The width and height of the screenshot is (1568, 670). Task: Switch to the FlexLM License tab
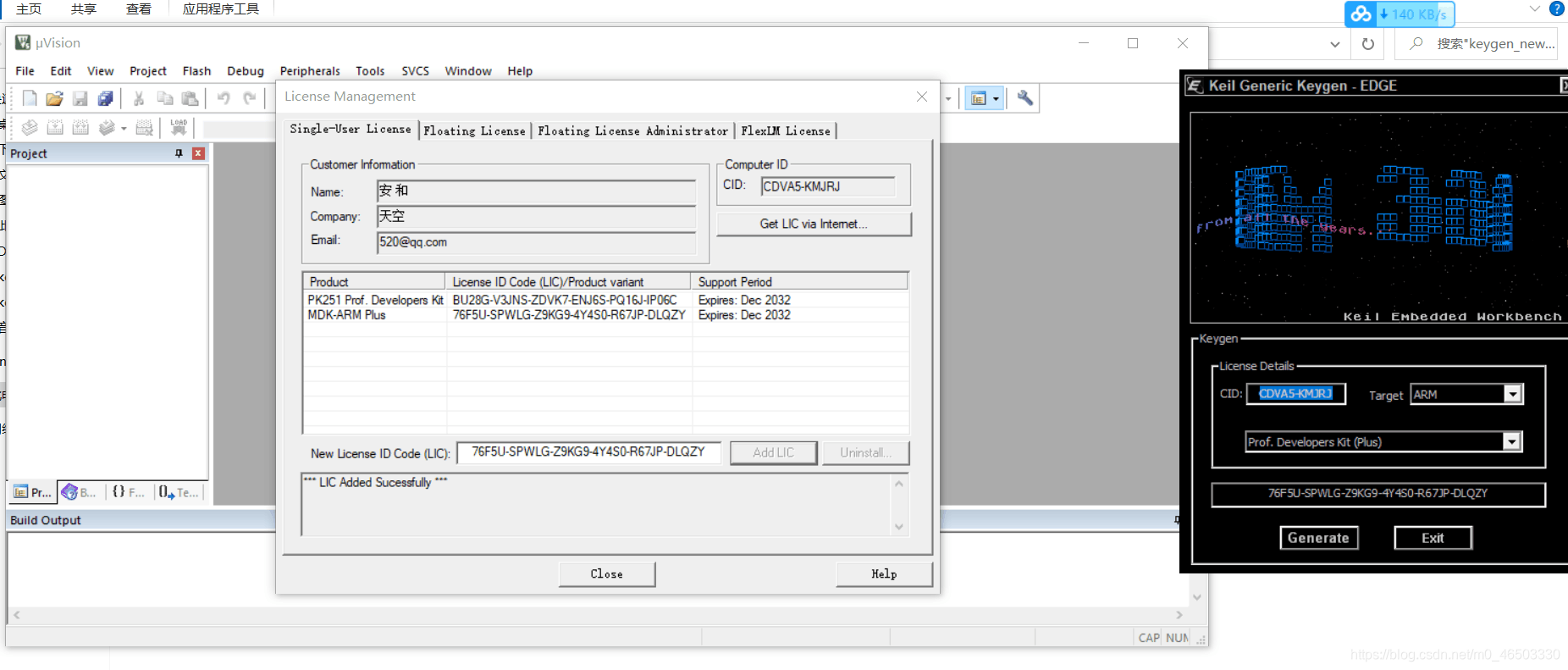click(786, 131)
